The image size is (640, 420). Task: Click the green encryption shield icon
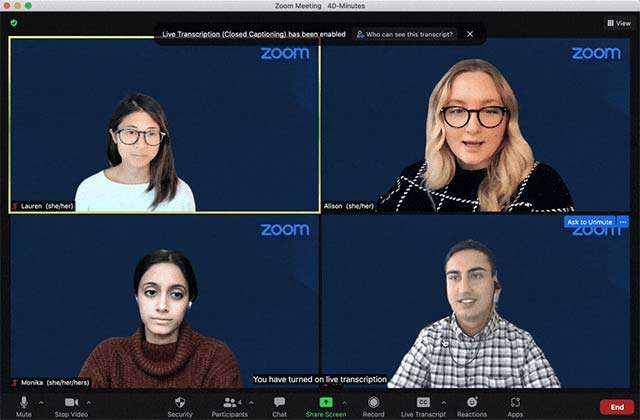tap(14, 23)
